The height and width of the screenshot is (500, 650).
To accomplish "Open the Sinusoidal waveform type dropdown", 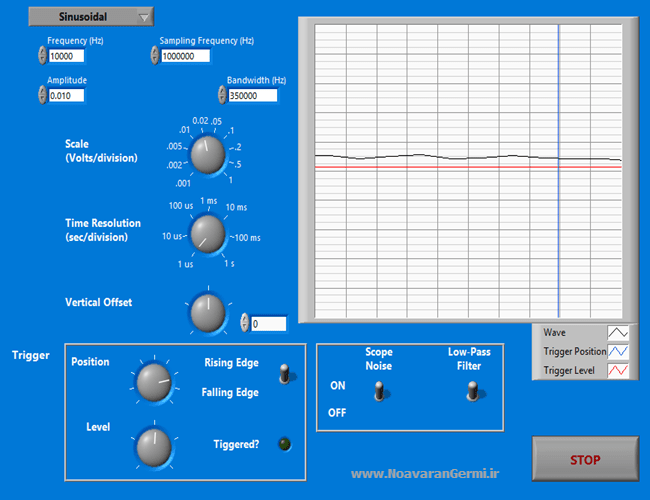I will click(x=91, y=17).
